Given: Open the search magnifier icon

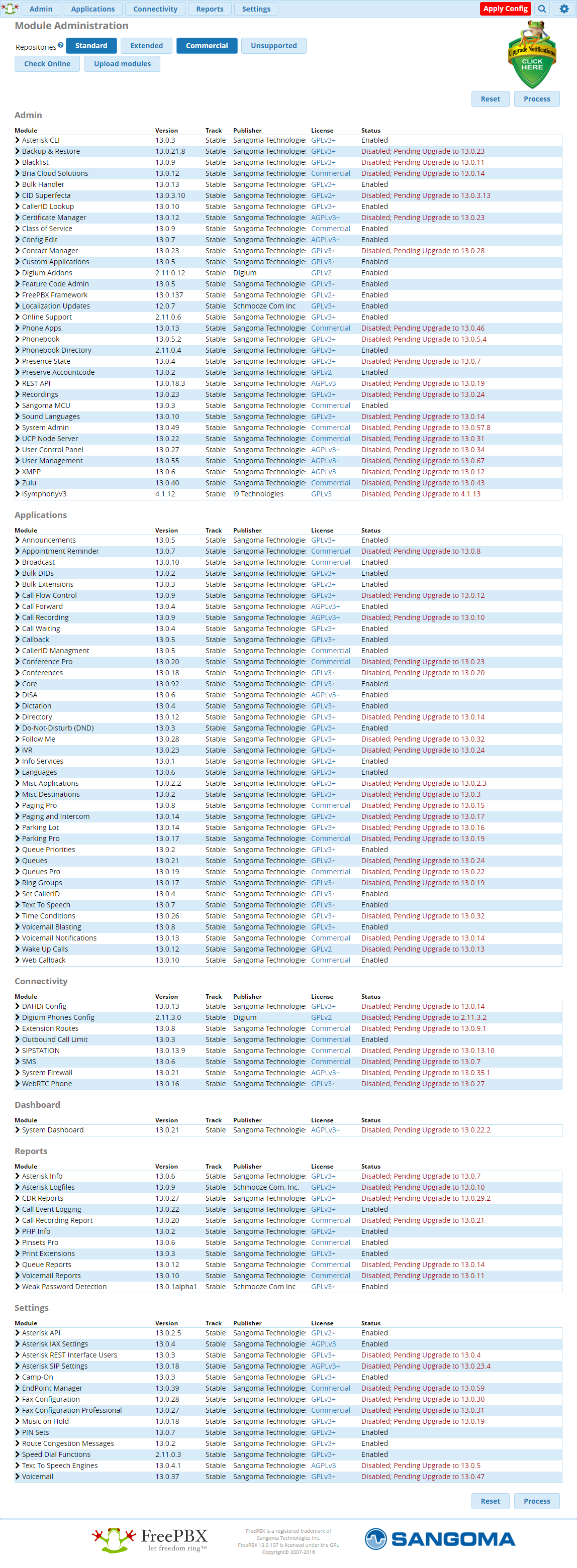Looking at the screenshot, I should coord(542,9).
